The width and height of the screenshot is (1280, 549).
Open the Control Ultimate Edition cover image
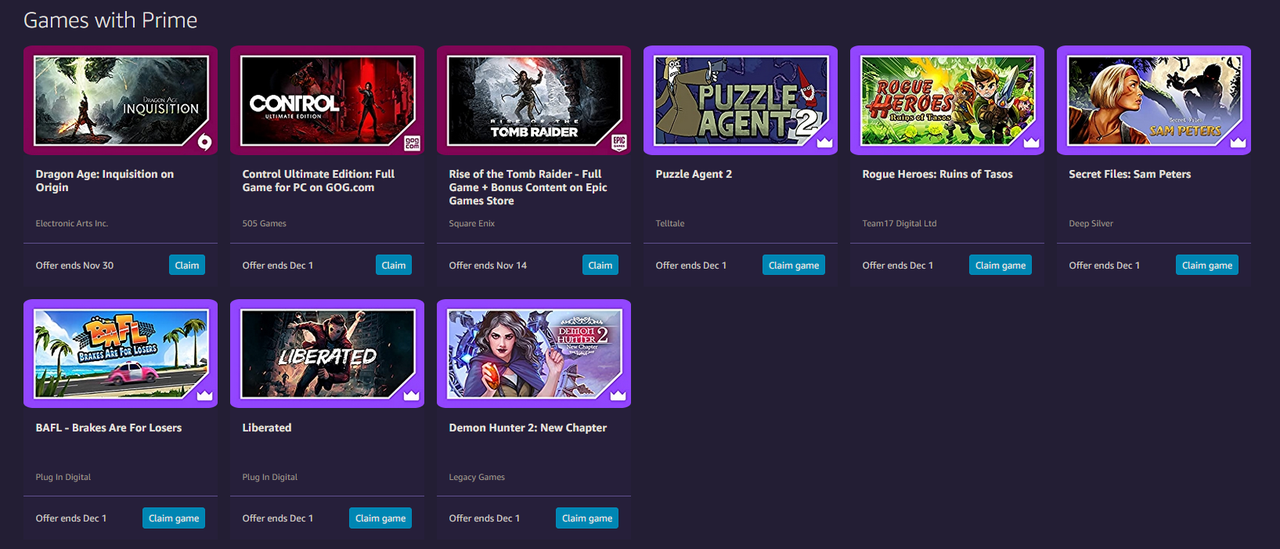coord(327,100)
